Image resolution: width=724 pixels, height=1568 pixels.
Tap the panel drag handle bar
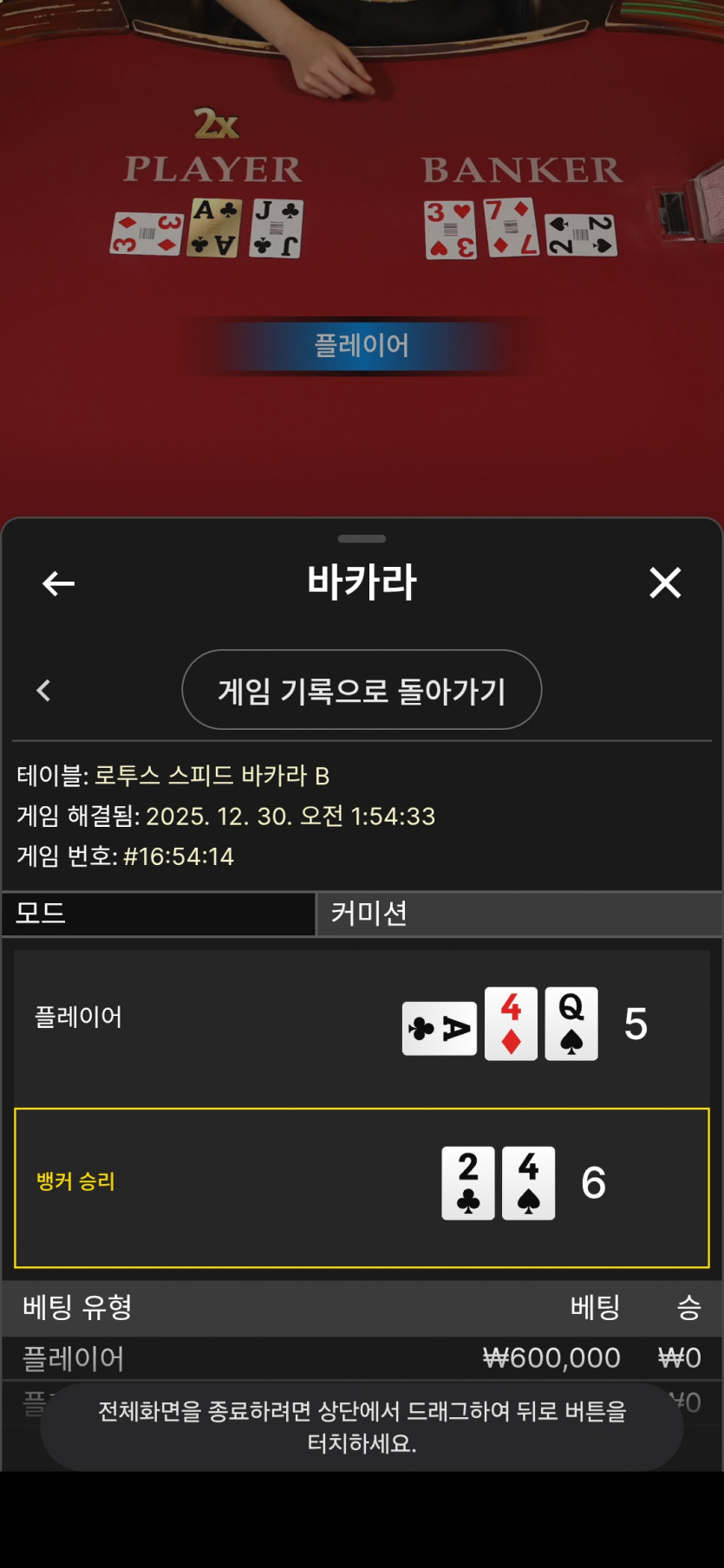point(362,538)
